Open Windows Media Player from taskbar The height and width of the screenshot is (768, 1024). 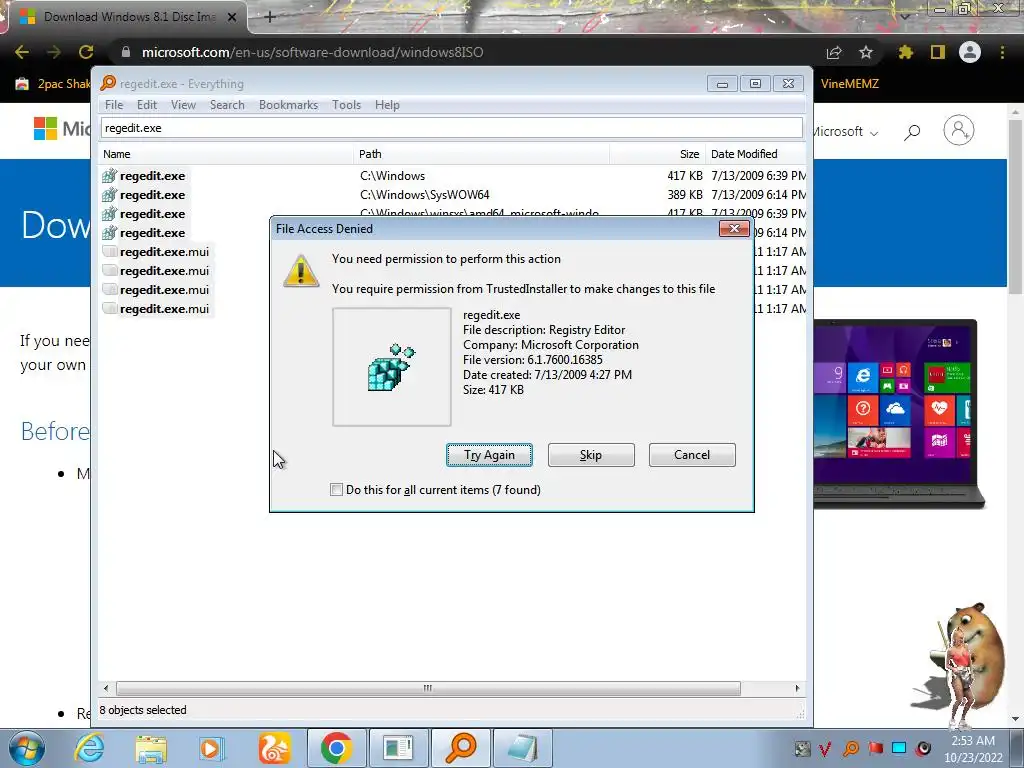(212, 748)
